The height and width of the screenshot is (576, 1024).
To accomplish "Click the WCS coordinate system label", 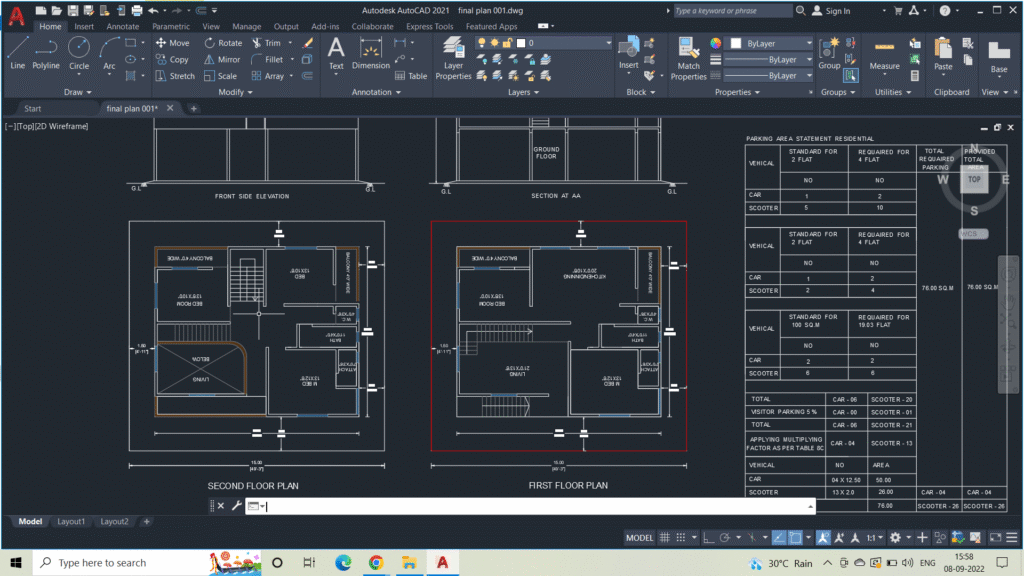I will tap(973, 234).
